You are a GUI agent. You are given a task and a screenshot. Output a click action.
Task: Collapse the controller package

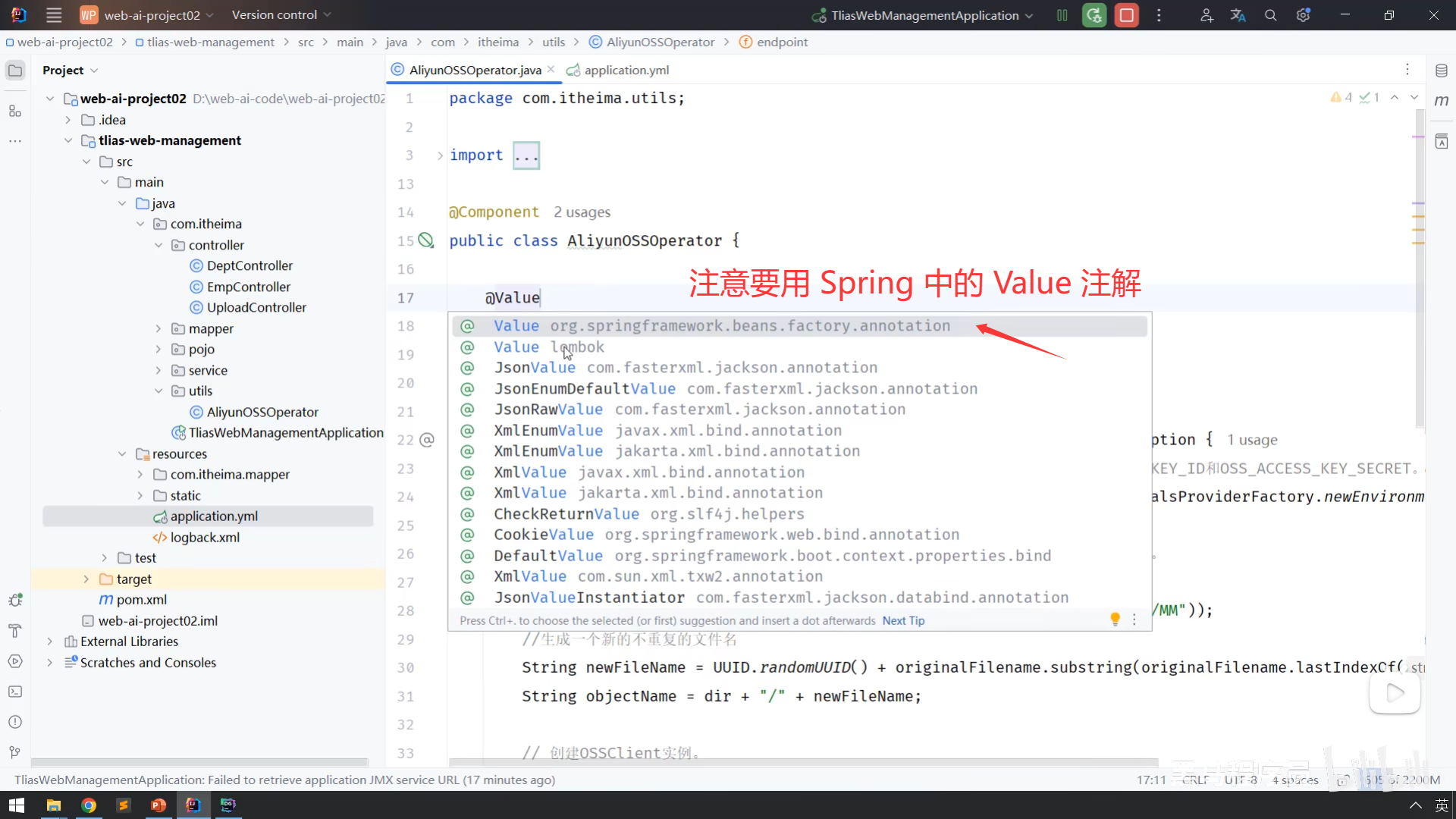point(158,245)
